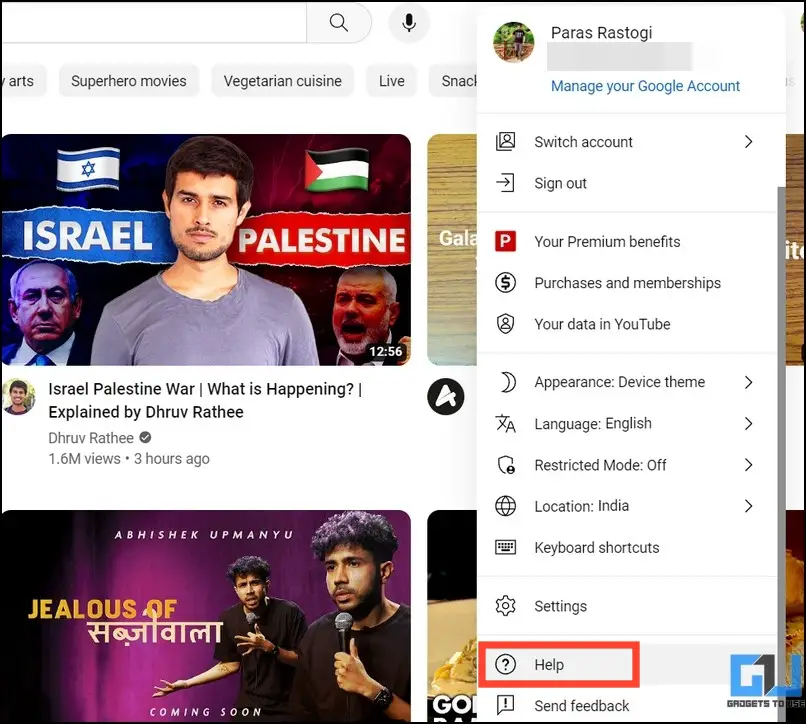The height and width of the screenshot is (724, 806).
Task: Click the keyboard icon
Action: point(505,547)
